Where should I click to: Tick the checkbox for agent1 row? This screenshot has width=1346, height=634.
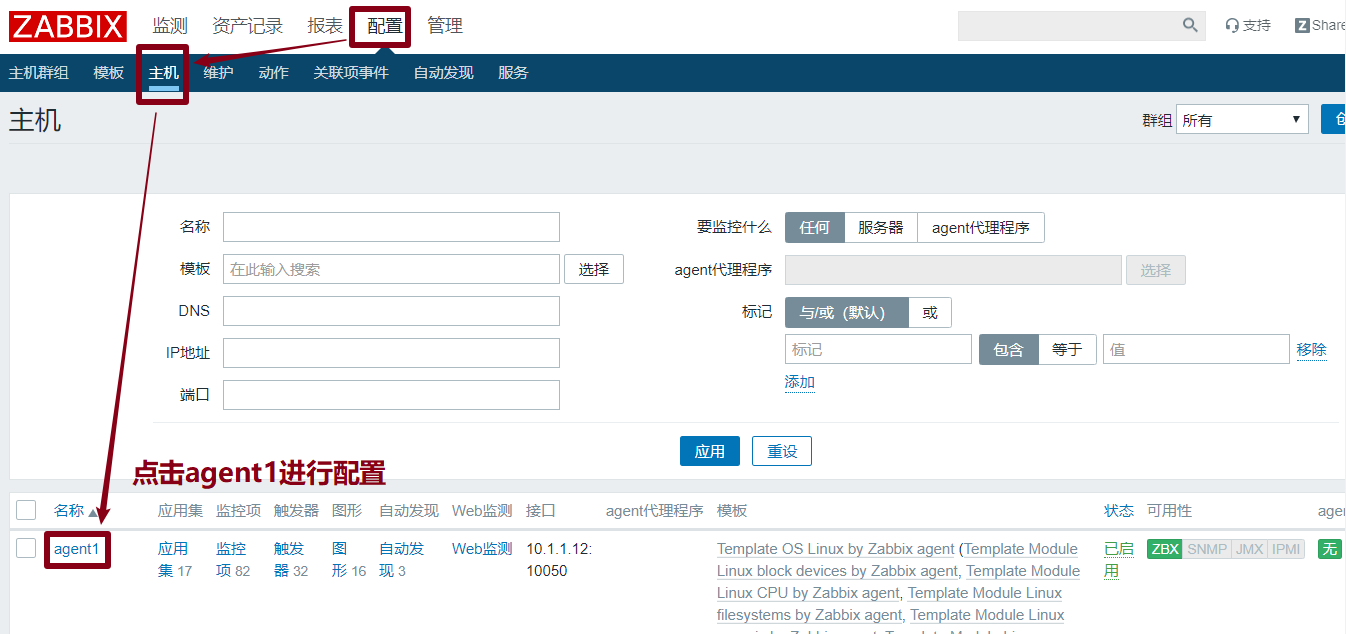(x=26, y=548)
